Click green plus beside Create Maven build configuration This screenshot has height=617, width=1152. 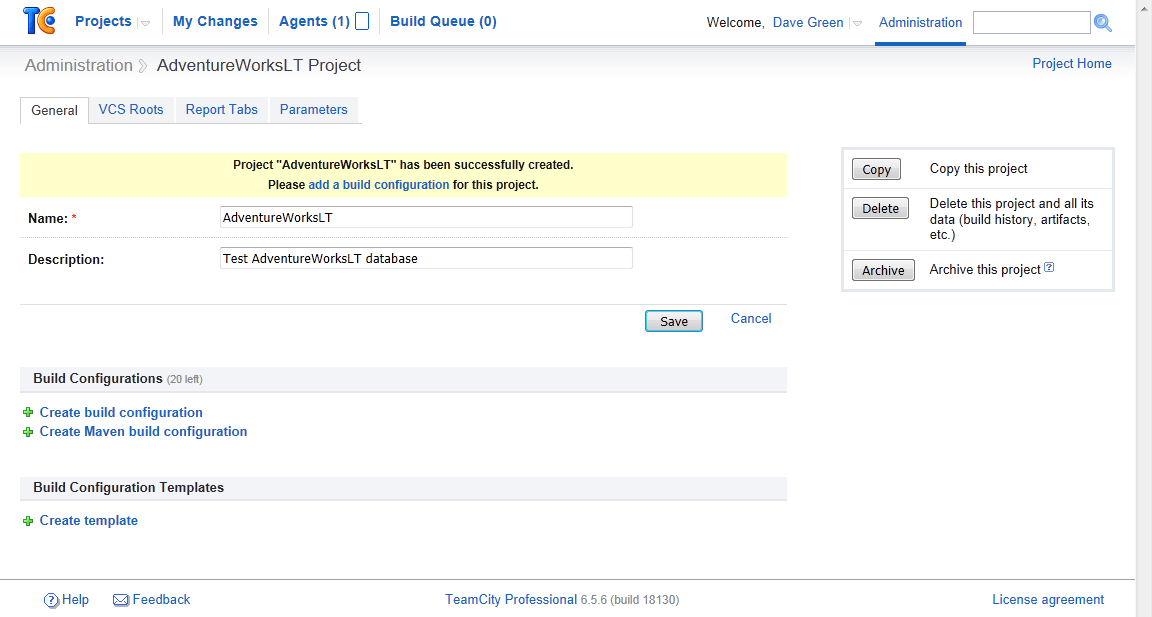(x=28, y=432)
